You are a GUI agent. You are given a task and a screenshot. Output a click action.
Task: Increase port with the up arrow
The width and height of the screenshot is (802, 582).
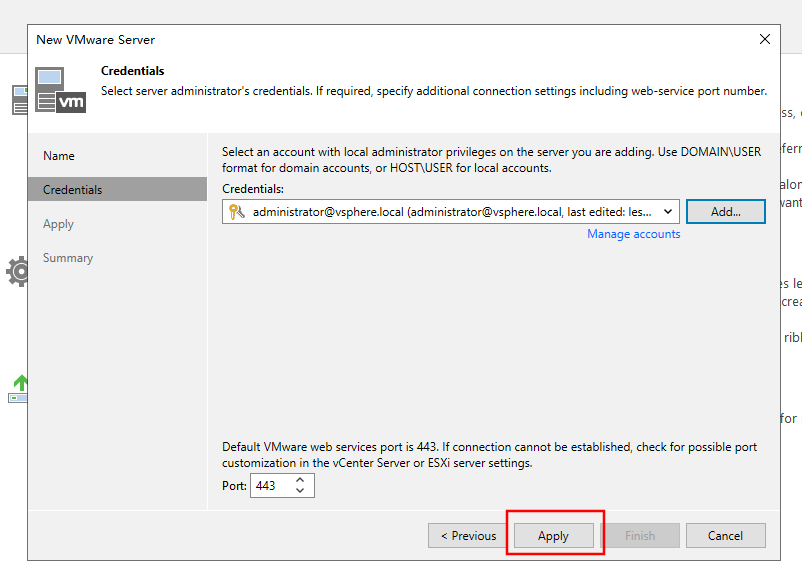[x=300, y=480]
